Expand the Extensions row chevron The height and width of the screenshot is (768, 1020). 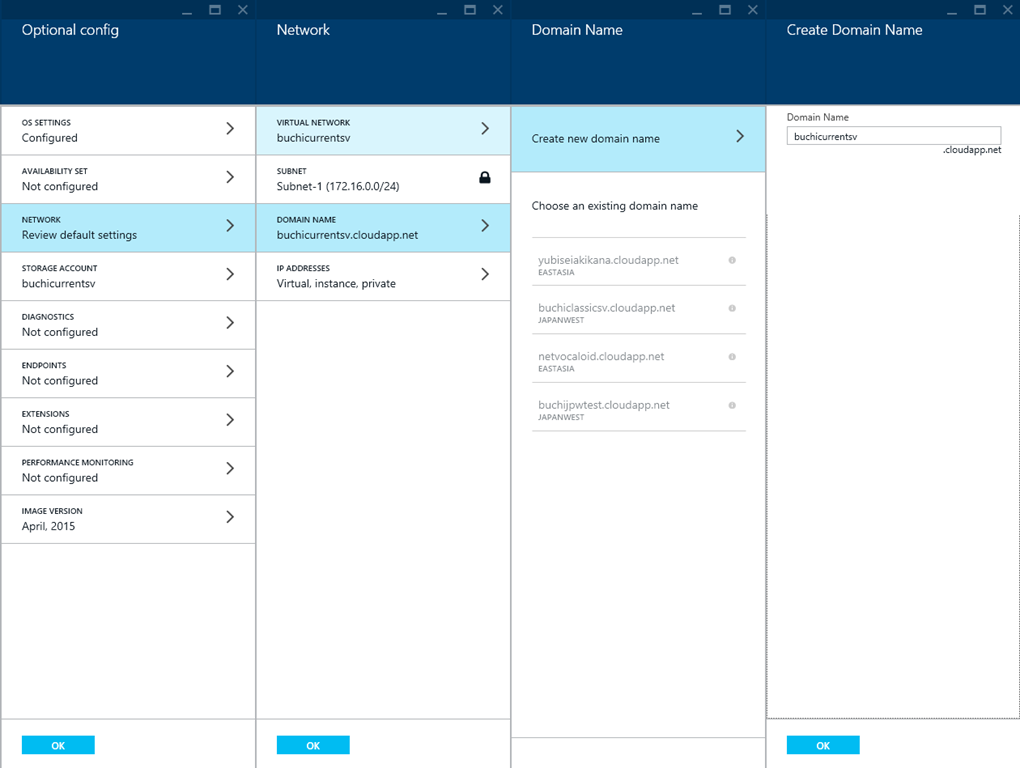click(x=230, y=420)
